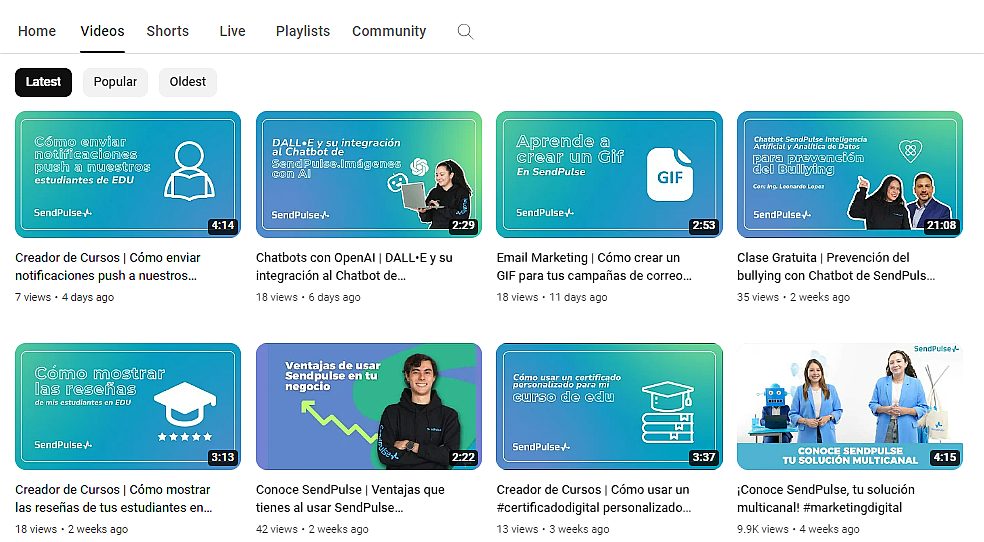984x542 pixels.
Task: Go to the Live tab
Action: (232, 31)
